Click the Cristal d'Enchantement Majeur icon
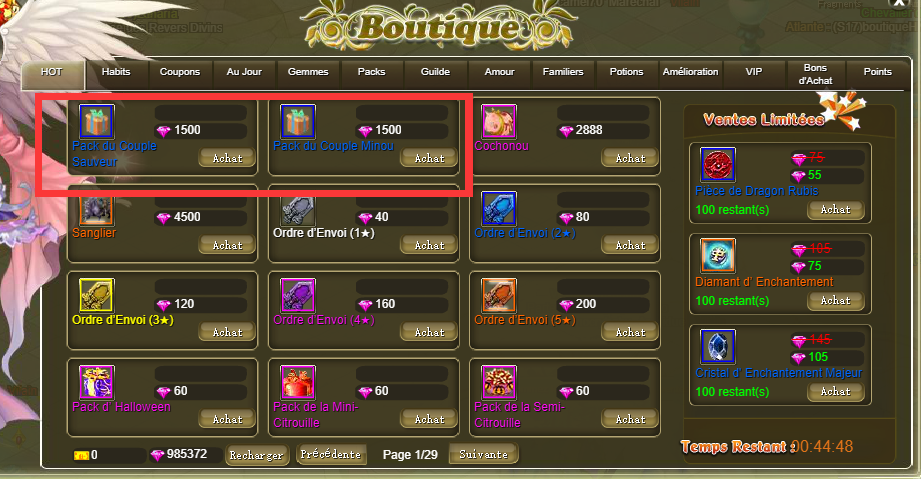 [x=718, y=347]
